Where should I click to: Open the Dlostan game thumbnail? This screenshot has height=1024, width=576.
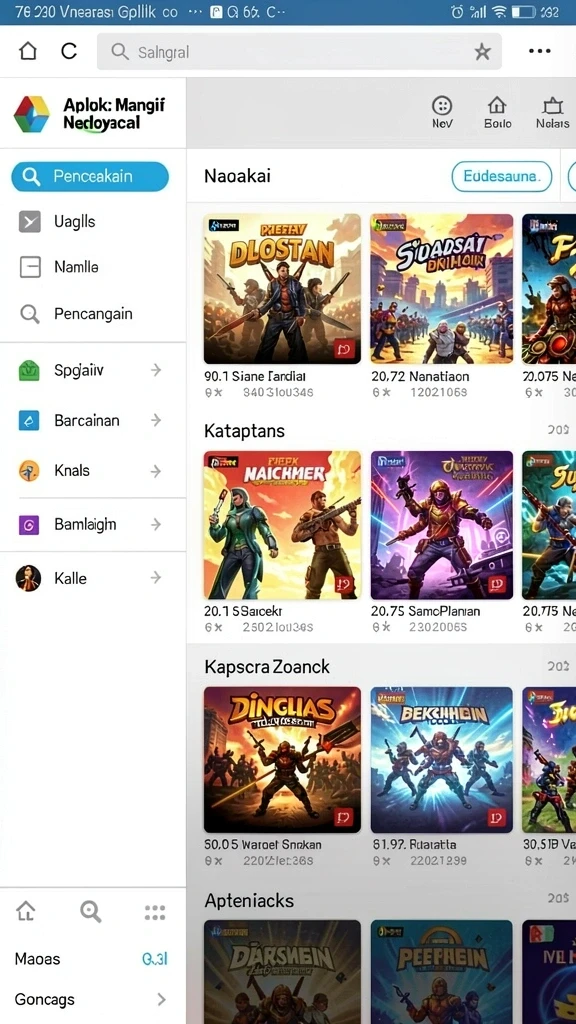(282, 289)
